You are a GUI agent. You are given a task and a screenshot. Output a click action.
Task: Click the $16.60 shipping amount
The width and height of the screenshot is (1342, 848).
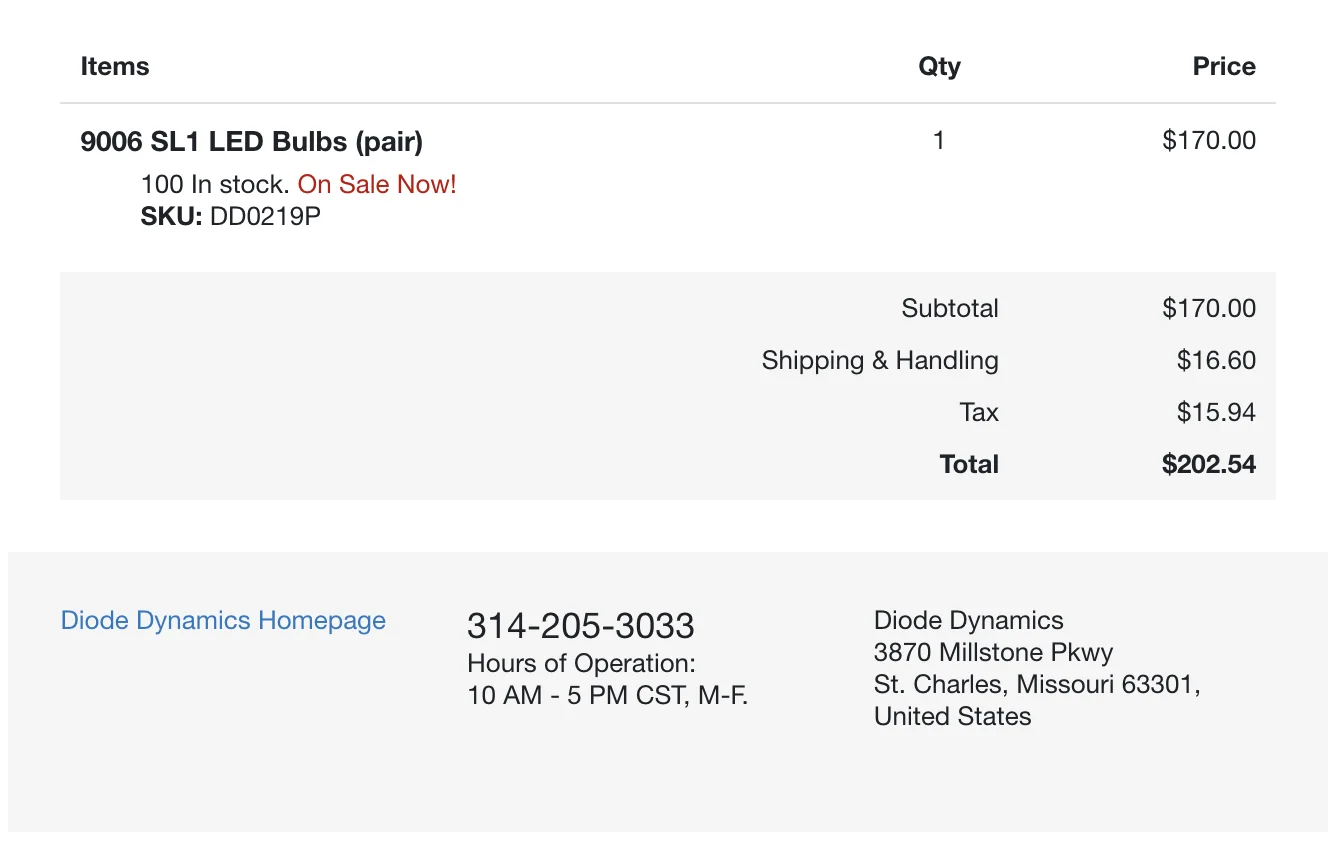click(x=1216, y=360)
